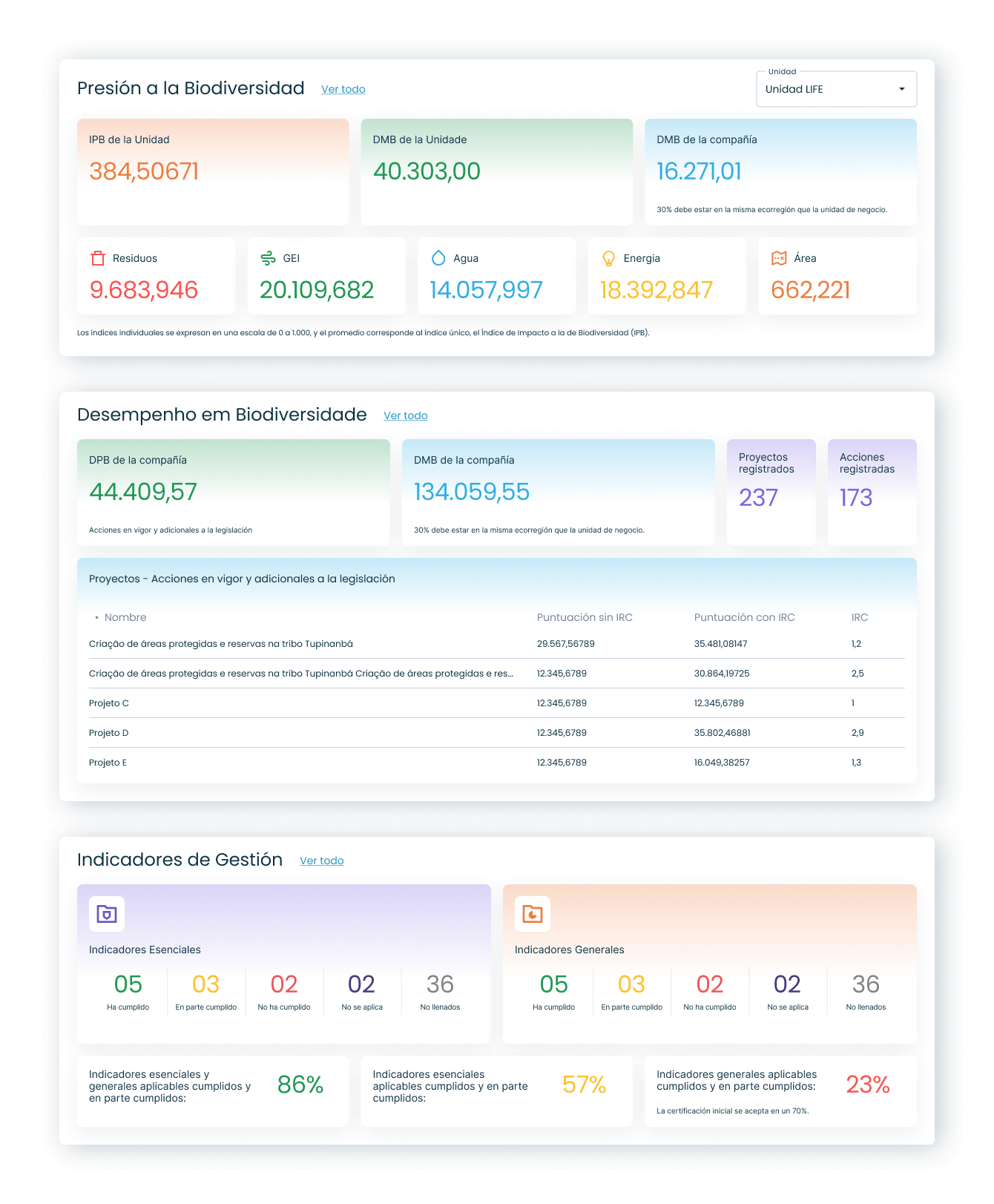Open Ver todo for Indicadores de Gestión
This screenshot has height=1204, width=994.
point(322,861)
